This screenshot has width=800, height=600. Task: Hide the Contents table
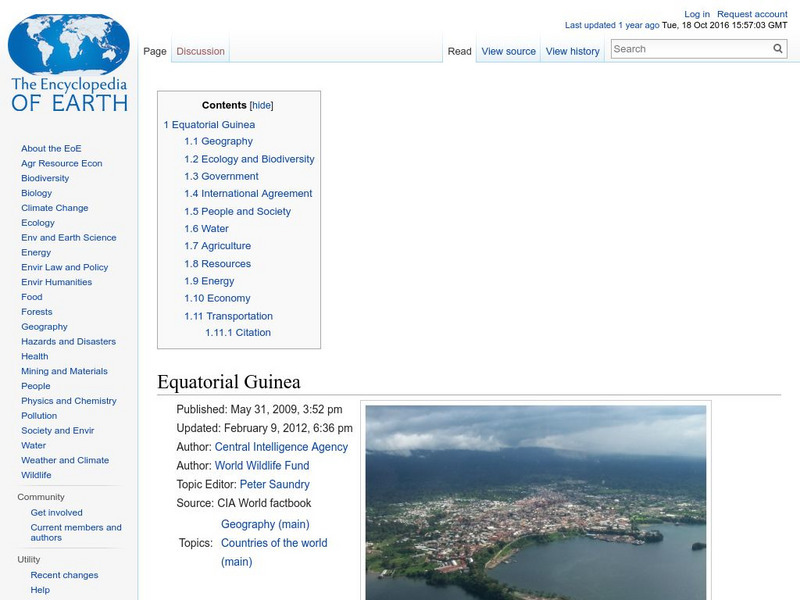(261, 105)
